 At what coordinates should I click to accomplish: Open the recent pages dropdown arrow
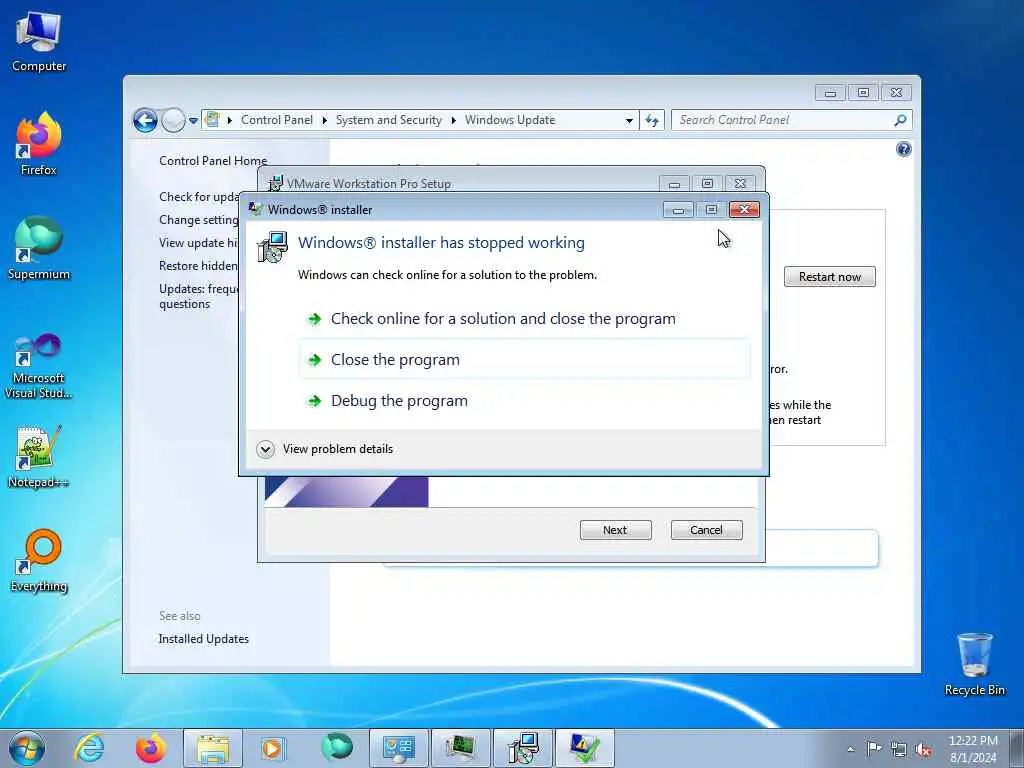193,121
